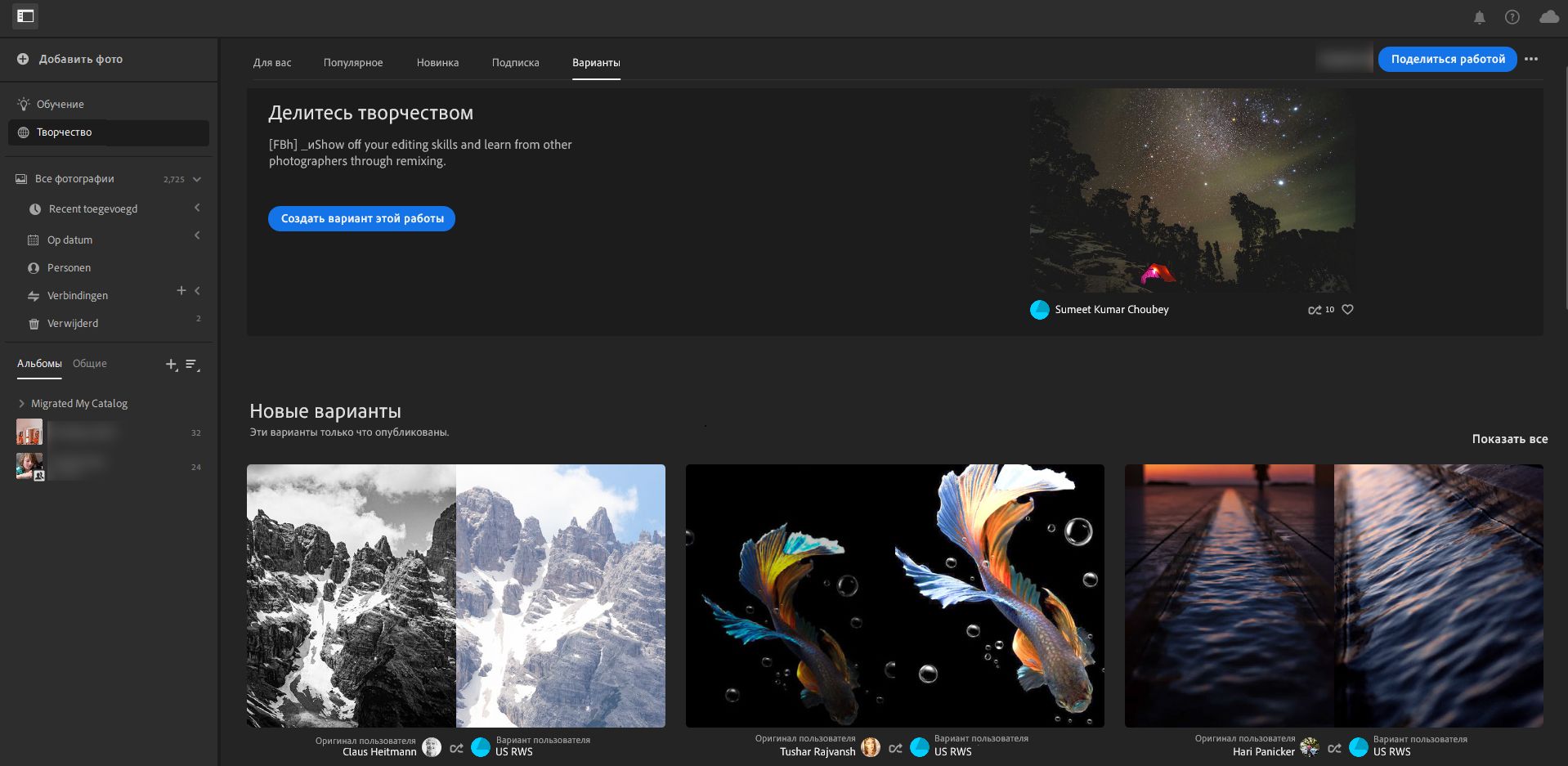The height and width of the screenshot is (766, 1568).
Task: Open the three-dot more options menu
Action: pyautogui.click(x=1531, y=59)
